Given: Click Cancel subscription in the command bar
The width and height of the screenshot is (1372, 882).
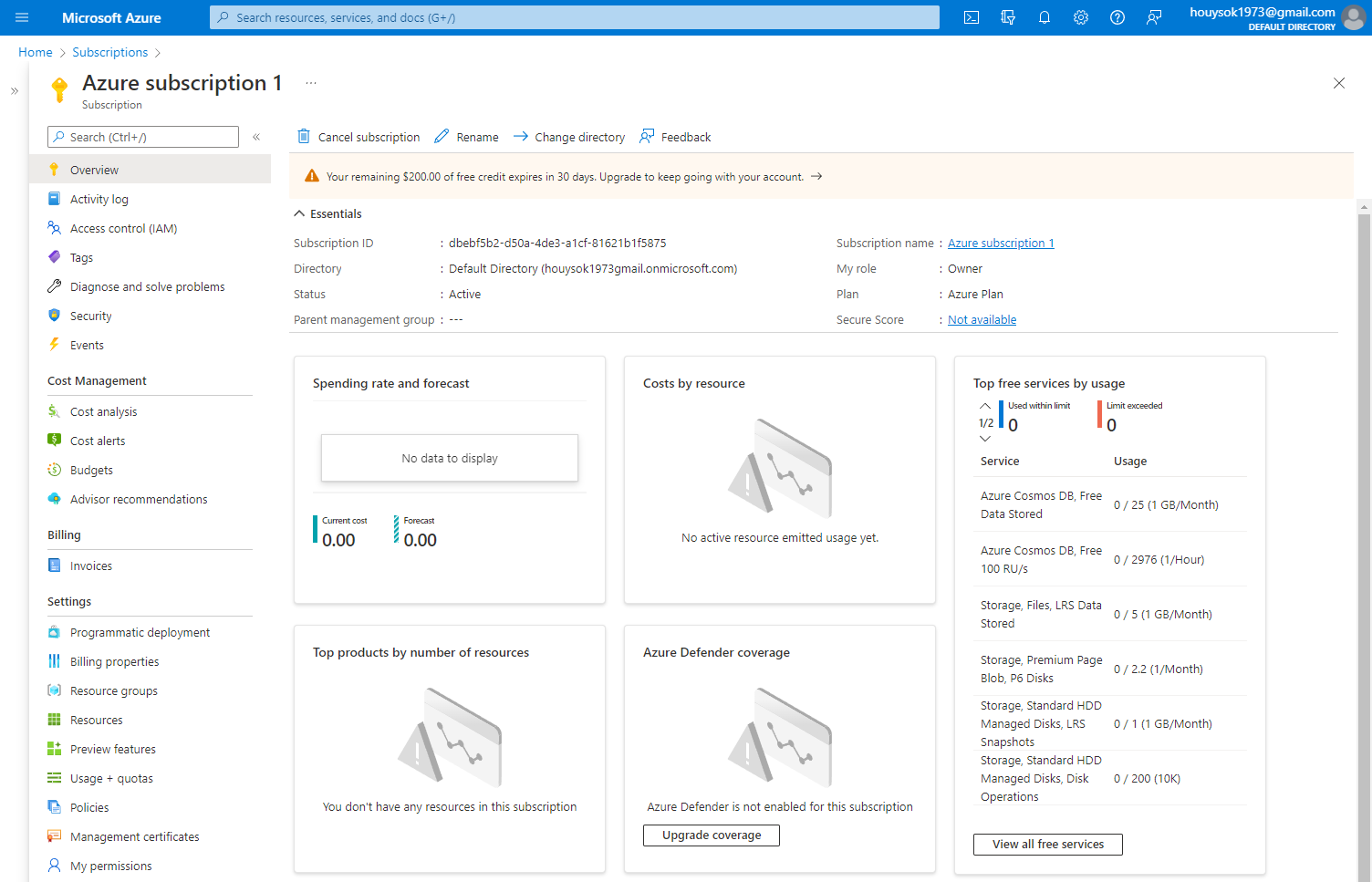Looking at the screenshot, I should (359, 136).
